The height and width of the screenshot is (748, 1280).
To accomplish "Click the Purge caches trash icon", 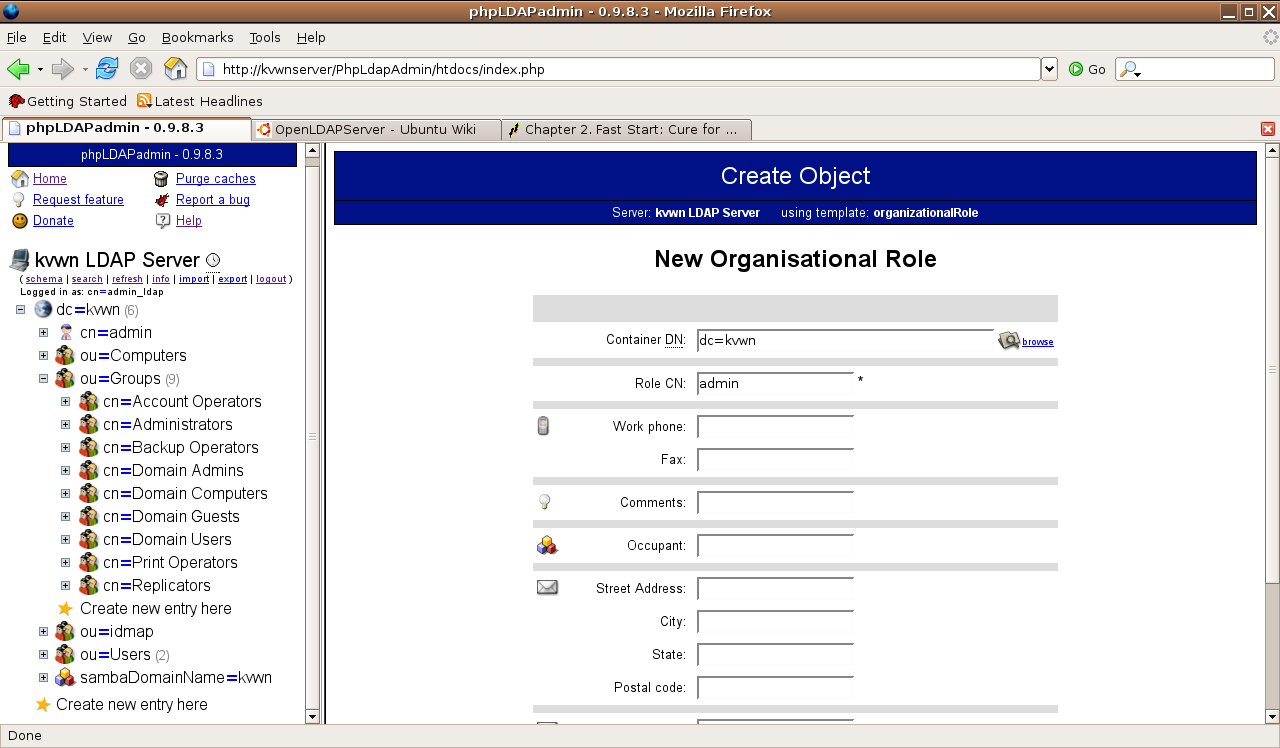I will (x=161, y=178).
